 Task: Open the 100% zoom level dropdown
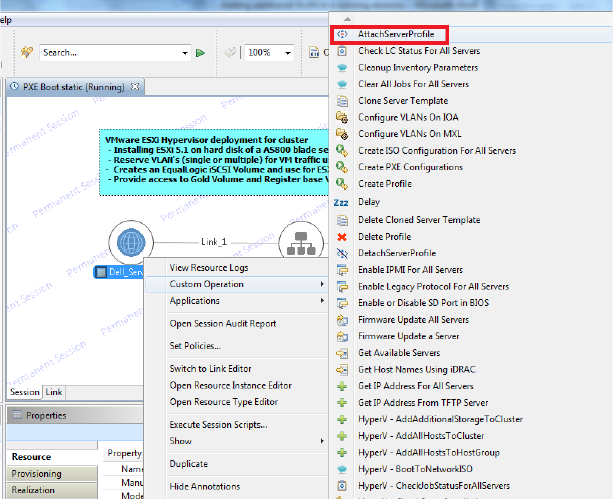(286, 53)
